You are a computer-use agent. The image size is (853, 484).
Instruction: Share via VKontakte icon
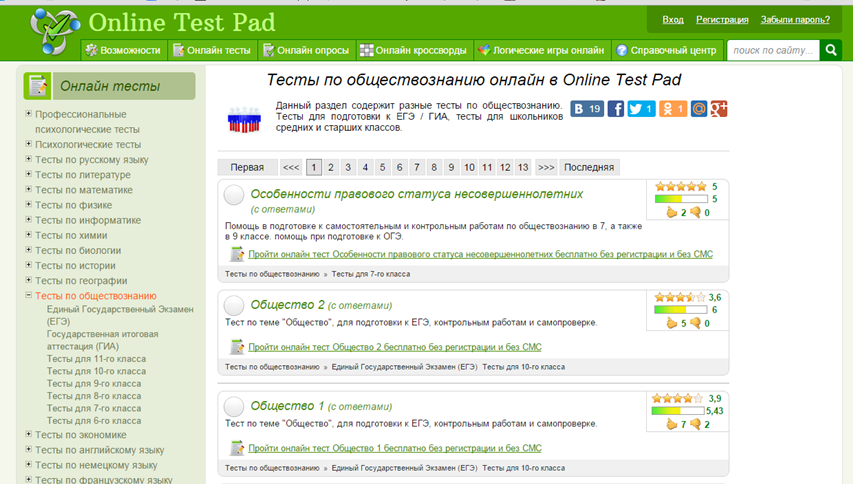point(587,109)
